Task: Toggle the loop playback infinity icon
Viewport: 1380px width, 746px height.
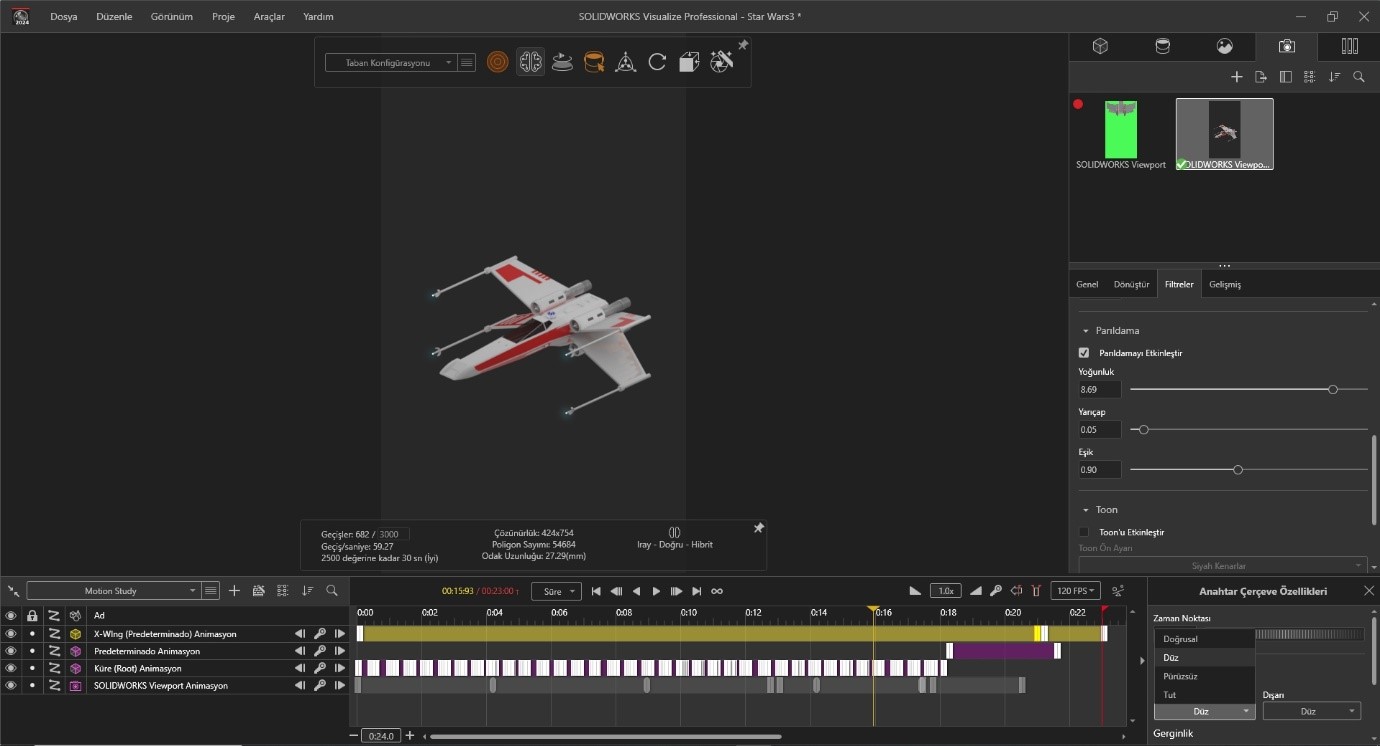Action: click(x=717, y=591)
